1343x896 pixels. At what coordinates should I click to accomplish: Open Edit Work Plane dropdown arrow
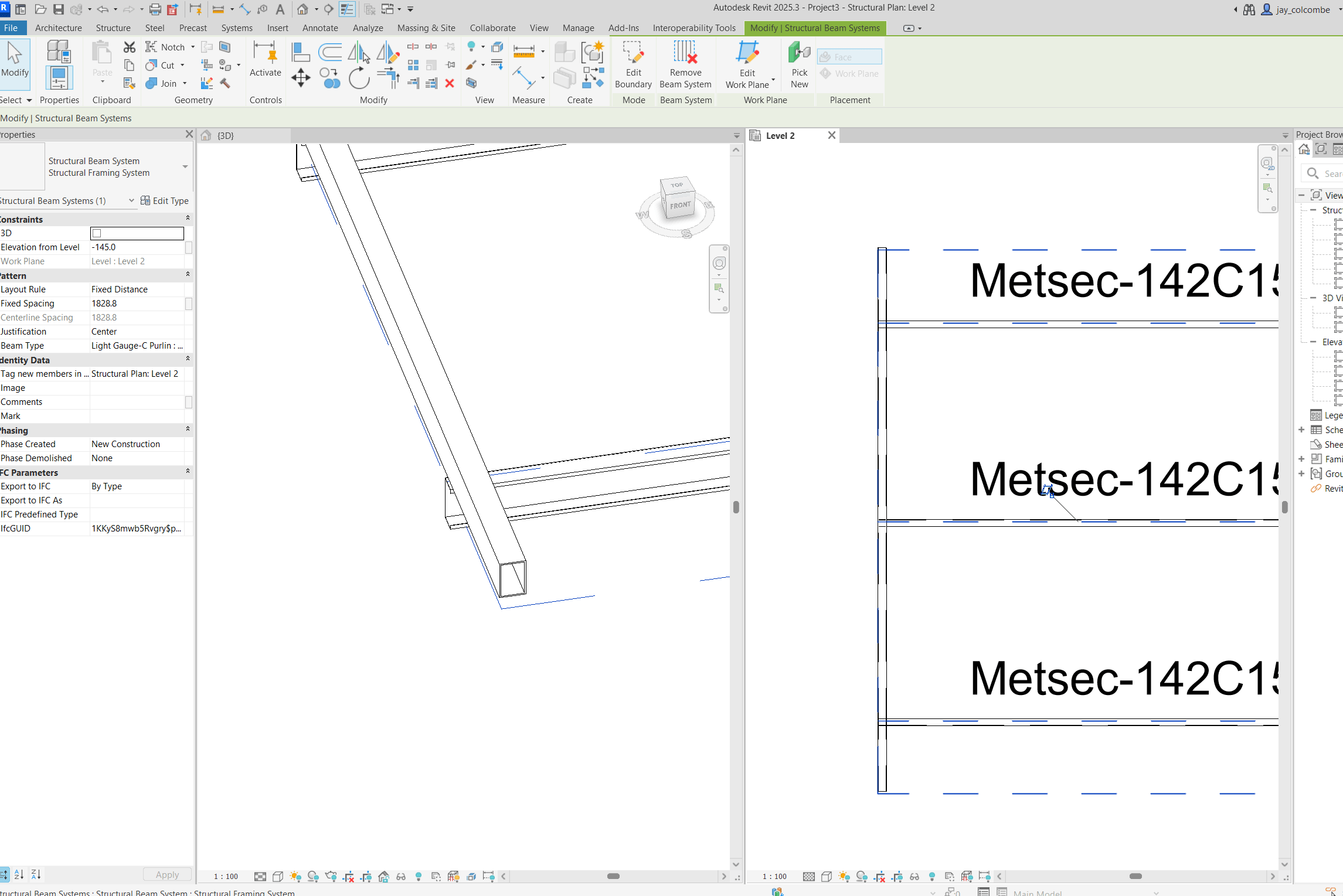pyautogui.click(x=773, y=80)
